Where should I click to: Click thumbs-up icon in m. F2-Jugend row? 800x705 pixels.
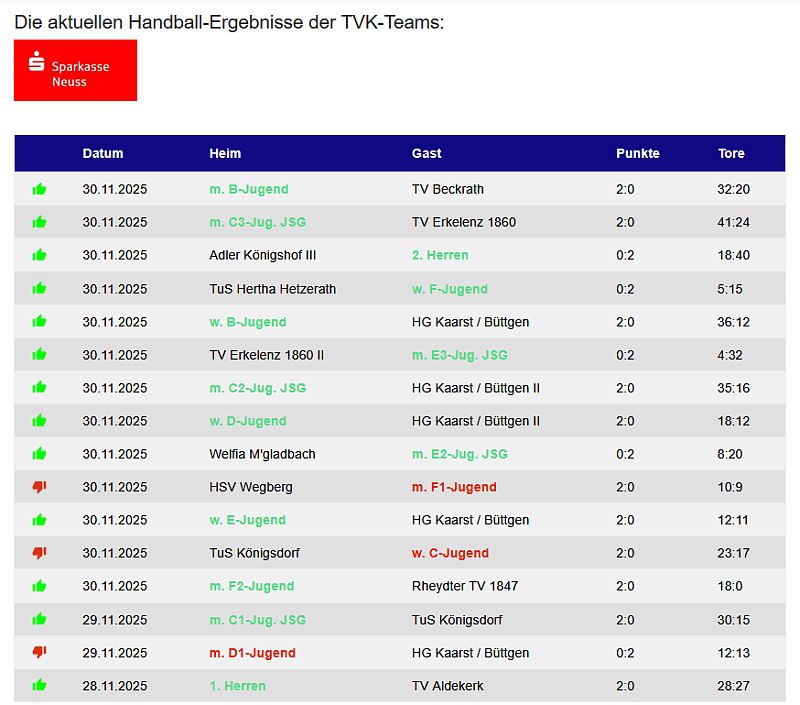click(x=40, y=586)
